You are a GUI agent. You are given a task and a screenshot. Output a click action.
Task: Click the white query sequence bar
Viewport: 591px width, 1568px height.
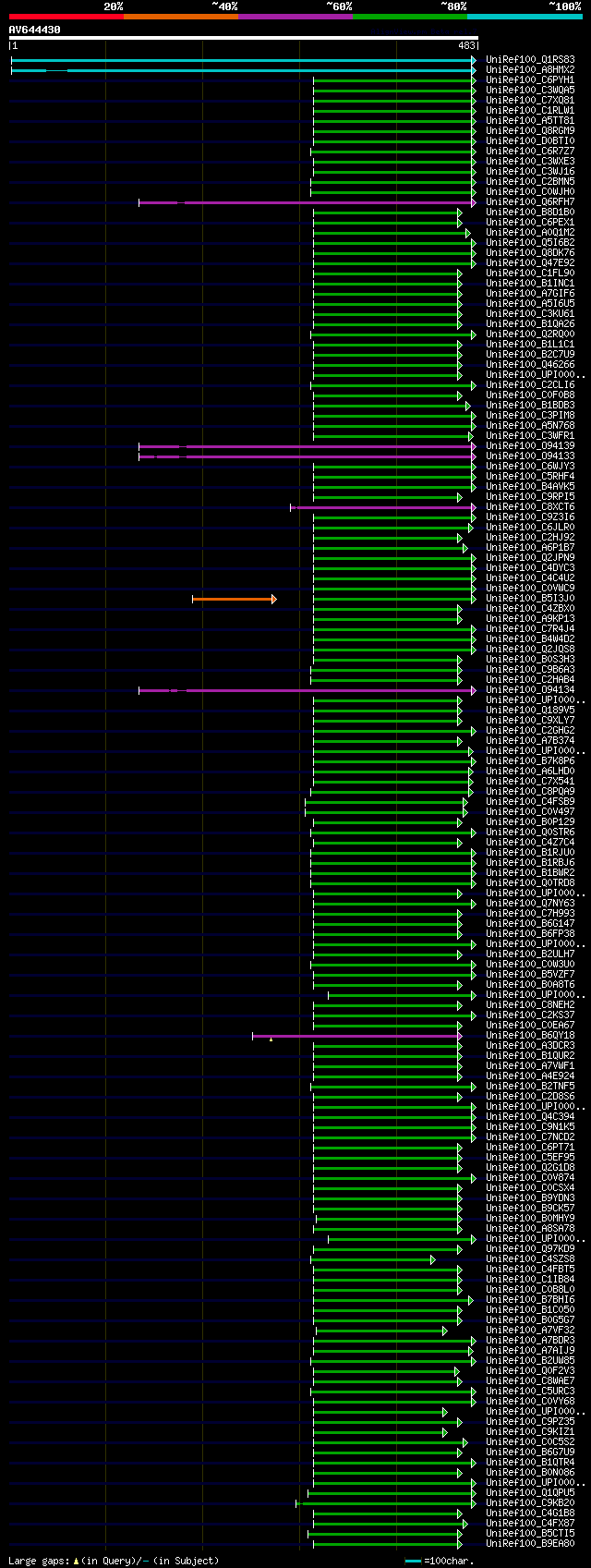(244, 38)
